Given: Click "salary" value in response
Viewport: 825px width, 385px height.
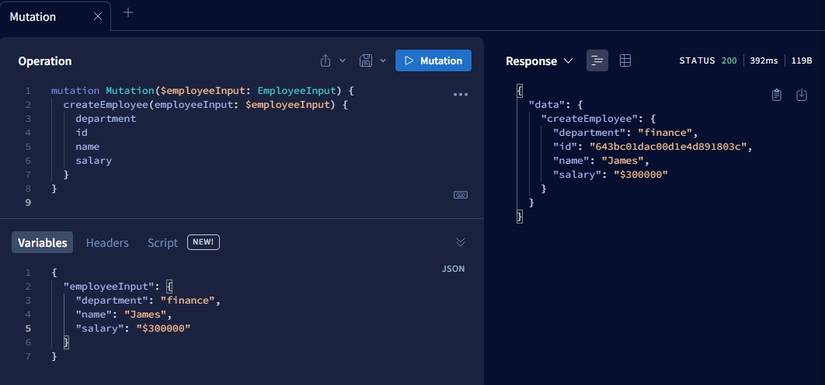Looking at the screenshot, I should [x=641, y=174].
